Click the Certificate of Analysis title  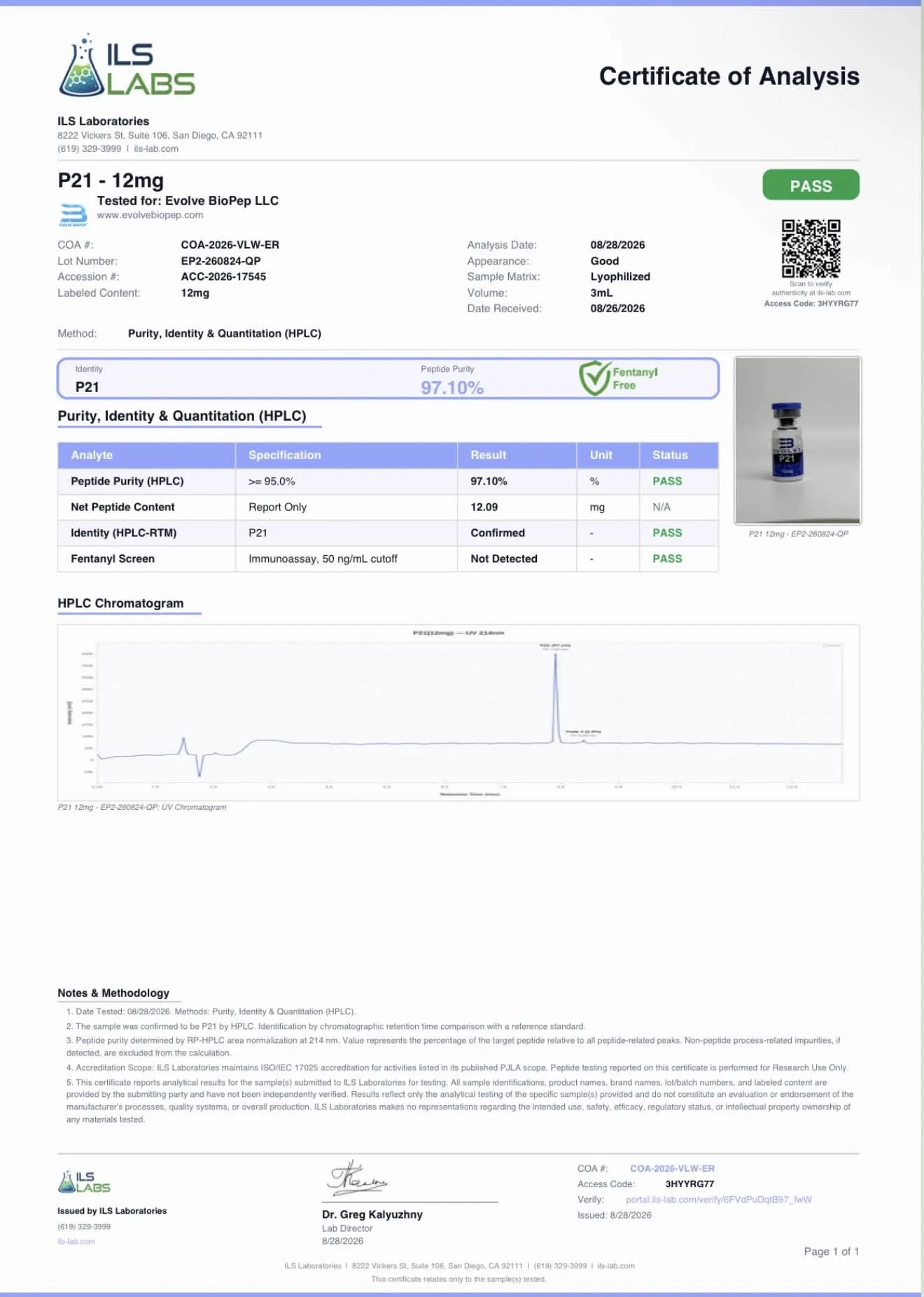pyautogui.click(x=729, y=76)
